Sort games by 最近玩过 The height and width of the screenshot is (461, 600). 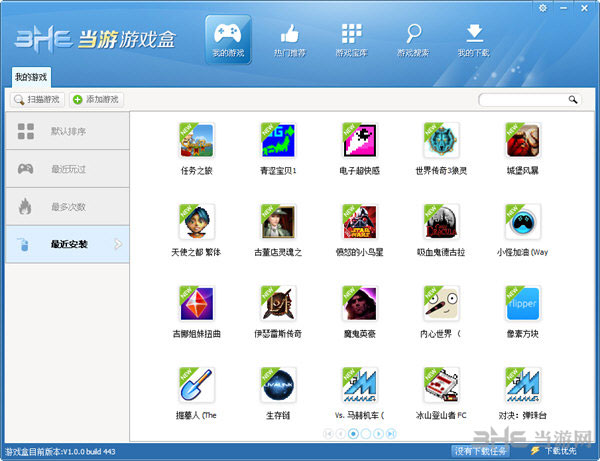click(x=66, y=169)
